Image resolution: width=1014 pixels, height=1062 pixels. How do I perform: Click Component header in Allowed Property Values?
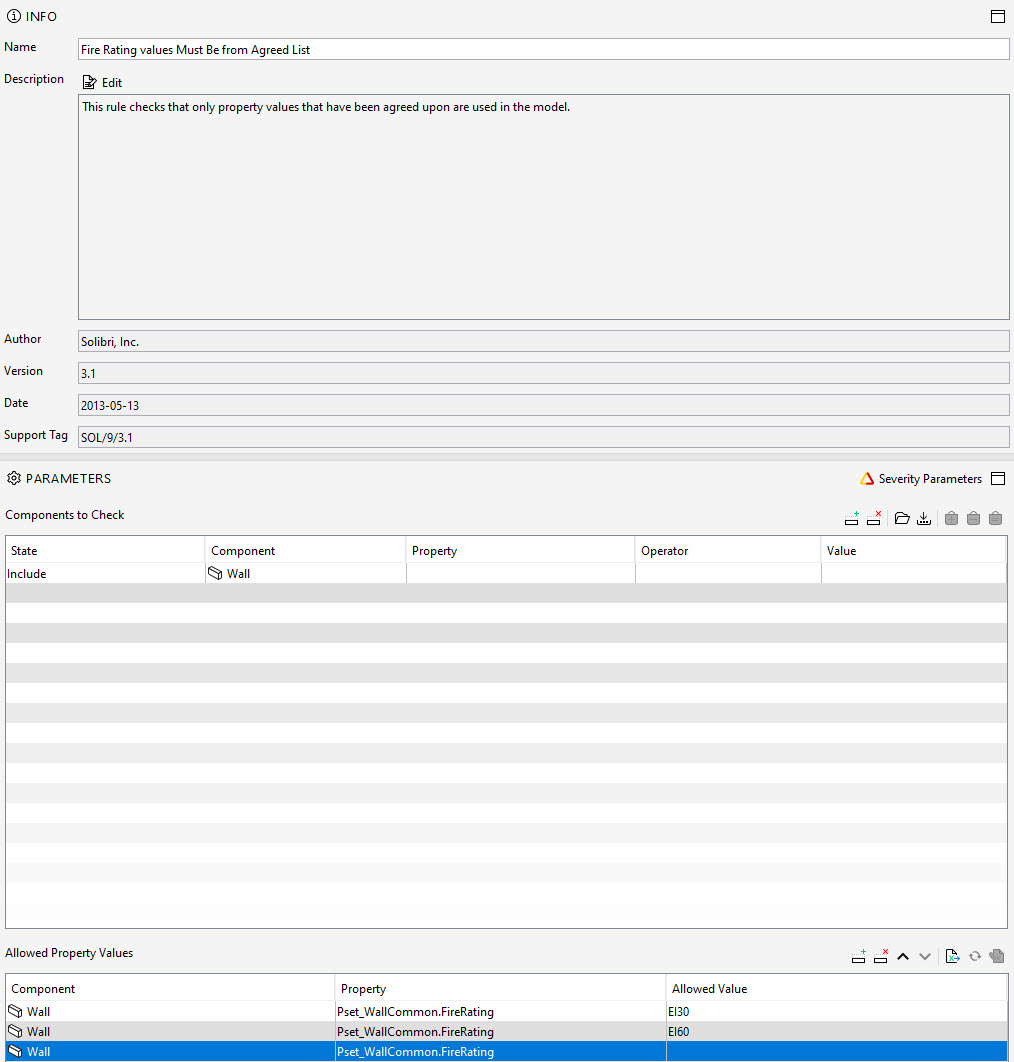tap(170, 989)
